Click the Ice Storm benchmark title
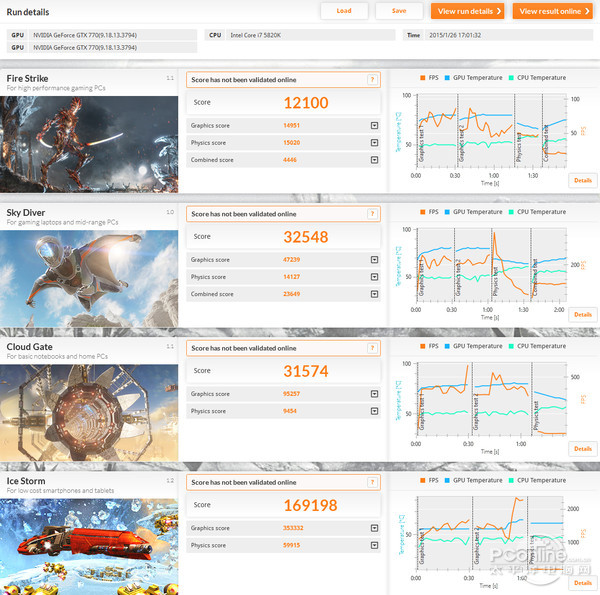600x595 pixels. coord(26,481)
